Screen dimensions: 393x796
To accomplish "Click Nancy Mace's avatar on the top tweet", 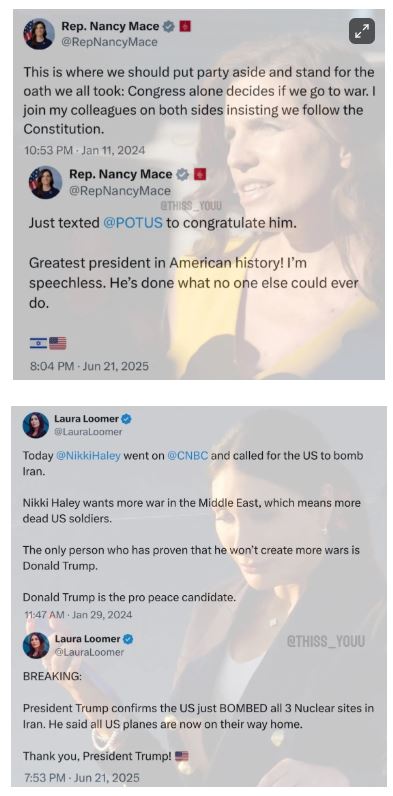I will pos(39,34).
